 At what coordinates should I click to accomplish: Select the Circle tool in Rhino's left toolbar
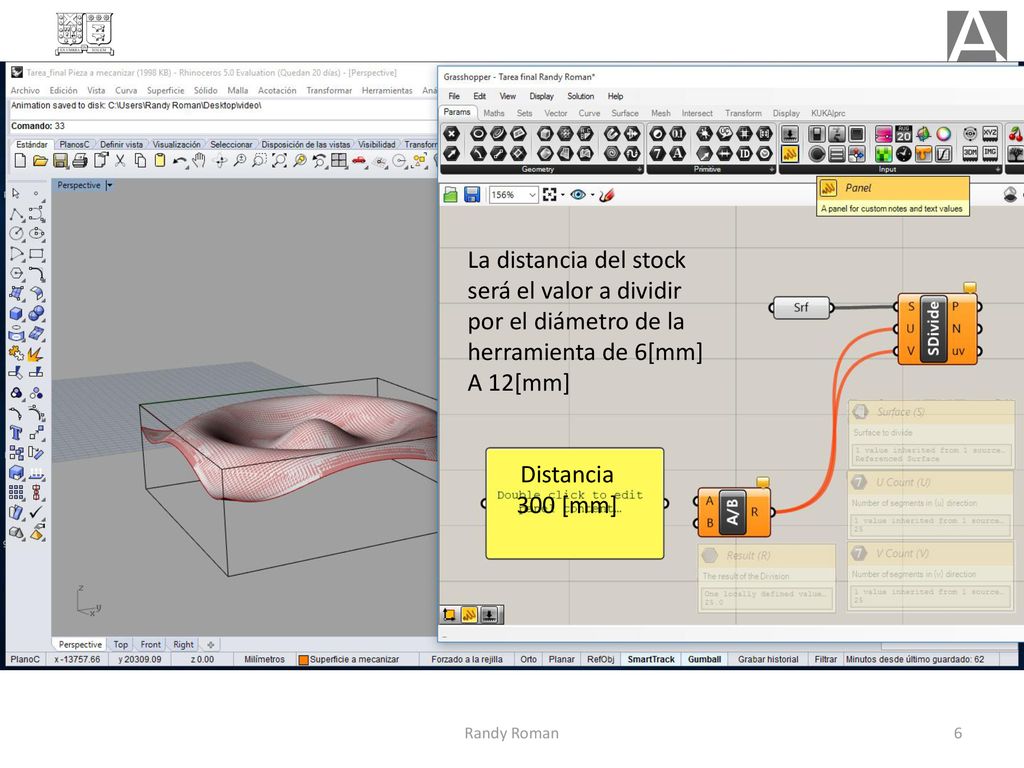(x=16, y=234)
